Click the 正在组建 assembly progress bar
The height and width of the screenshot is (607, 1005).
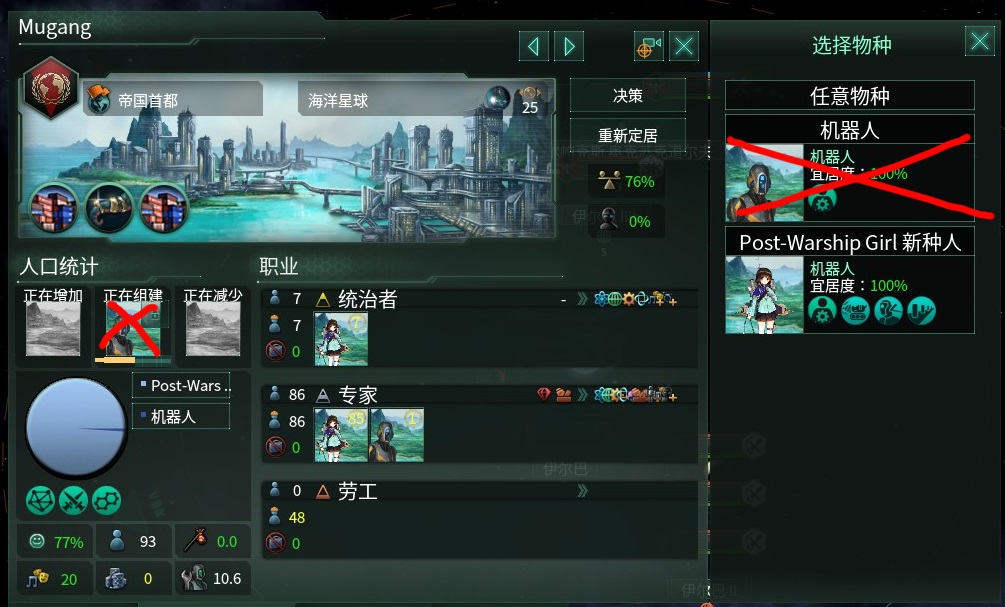coord(132,360)
